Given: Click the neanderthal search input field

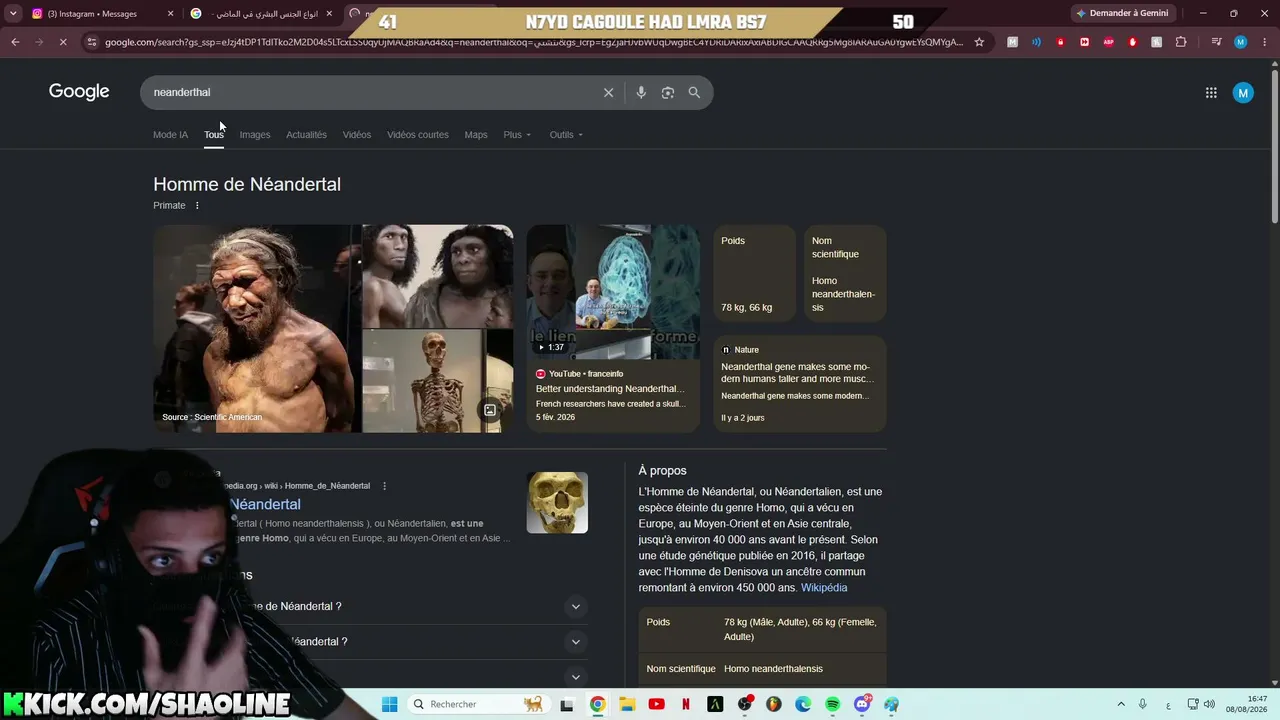Looking at the screenshot, I should coord(370,92).
